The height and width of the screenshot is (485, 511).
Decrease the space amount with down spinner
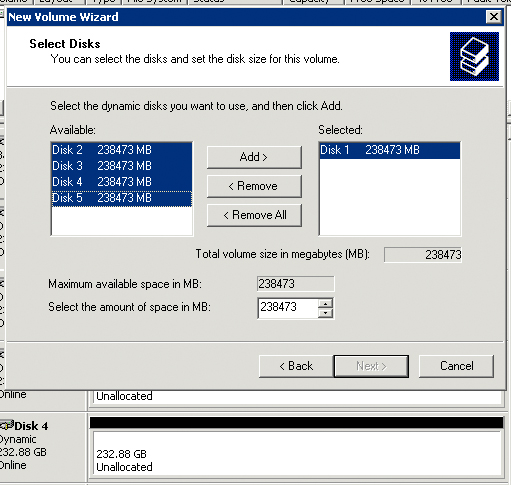tap(325, 313)
